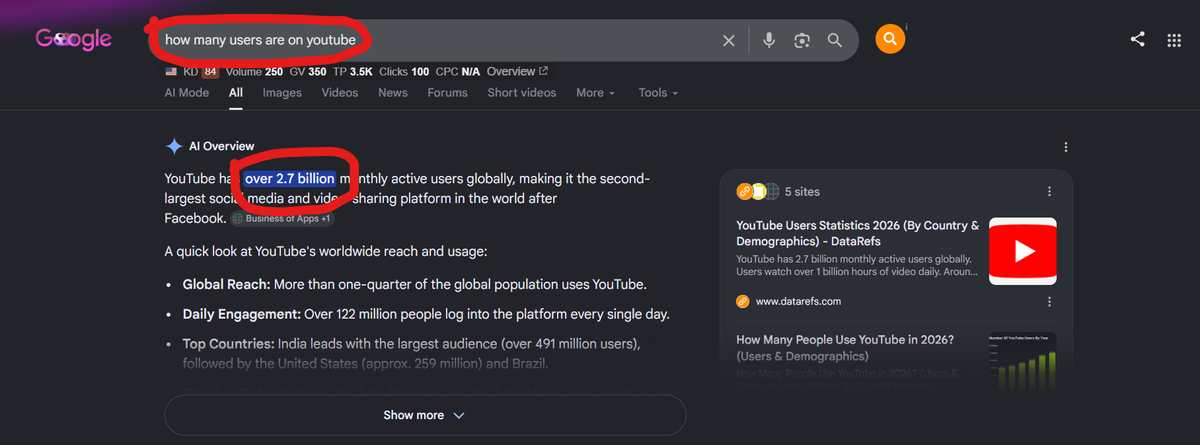Image resolution: width=1200 pixels, height=445 pixels.
Task: Click the YouTube logo thumbnail of DataRefs result
Action: 1022,251
